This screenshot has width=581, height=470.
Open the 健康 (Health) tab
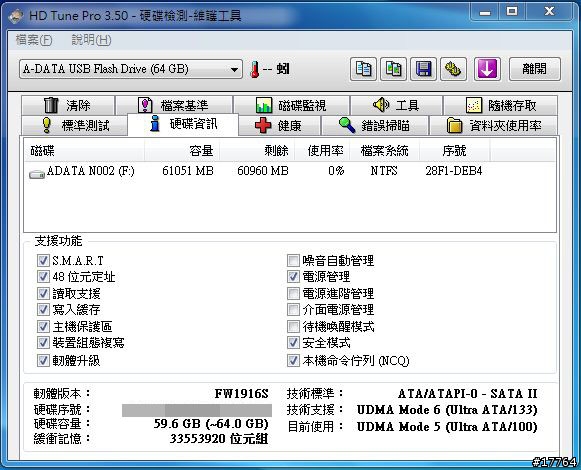(279, 125)
